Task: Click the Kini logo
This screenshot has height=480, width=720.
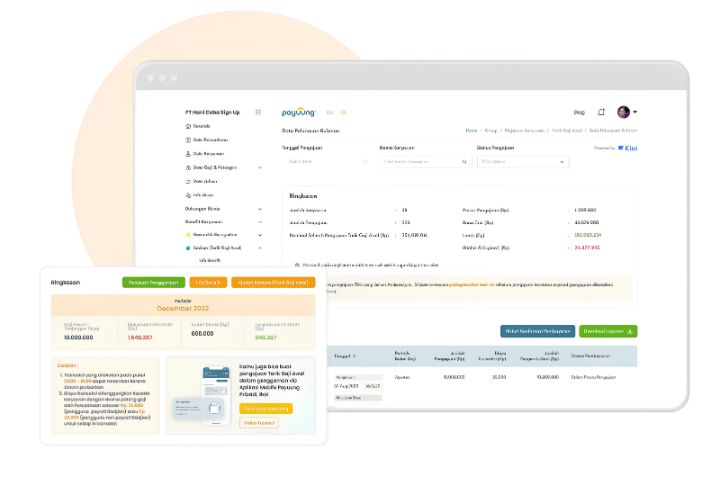Action: [628, 148]
